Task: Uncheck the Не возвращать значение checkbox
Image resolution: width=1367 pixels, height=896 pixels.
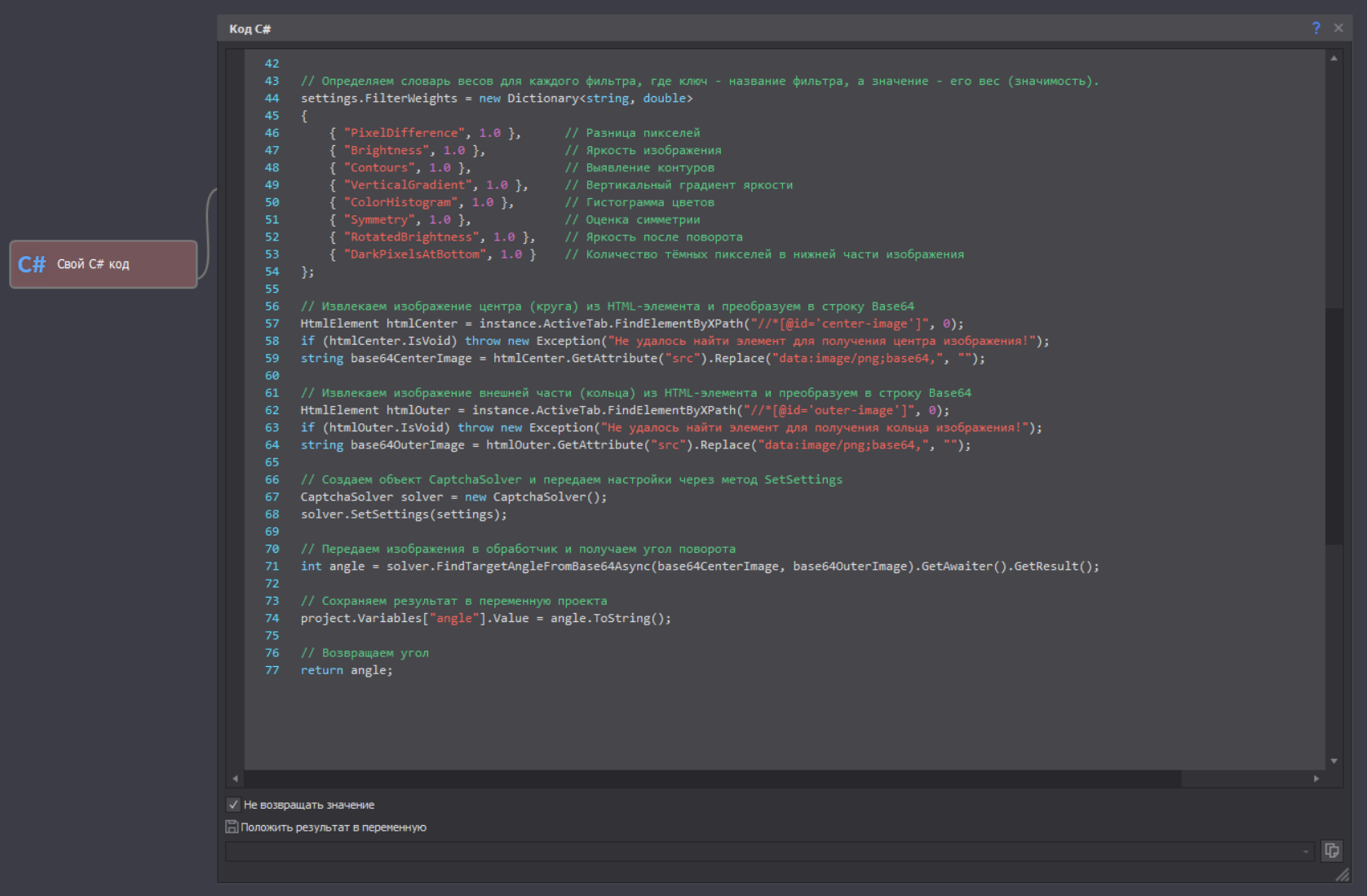Action: coord(233,805)
